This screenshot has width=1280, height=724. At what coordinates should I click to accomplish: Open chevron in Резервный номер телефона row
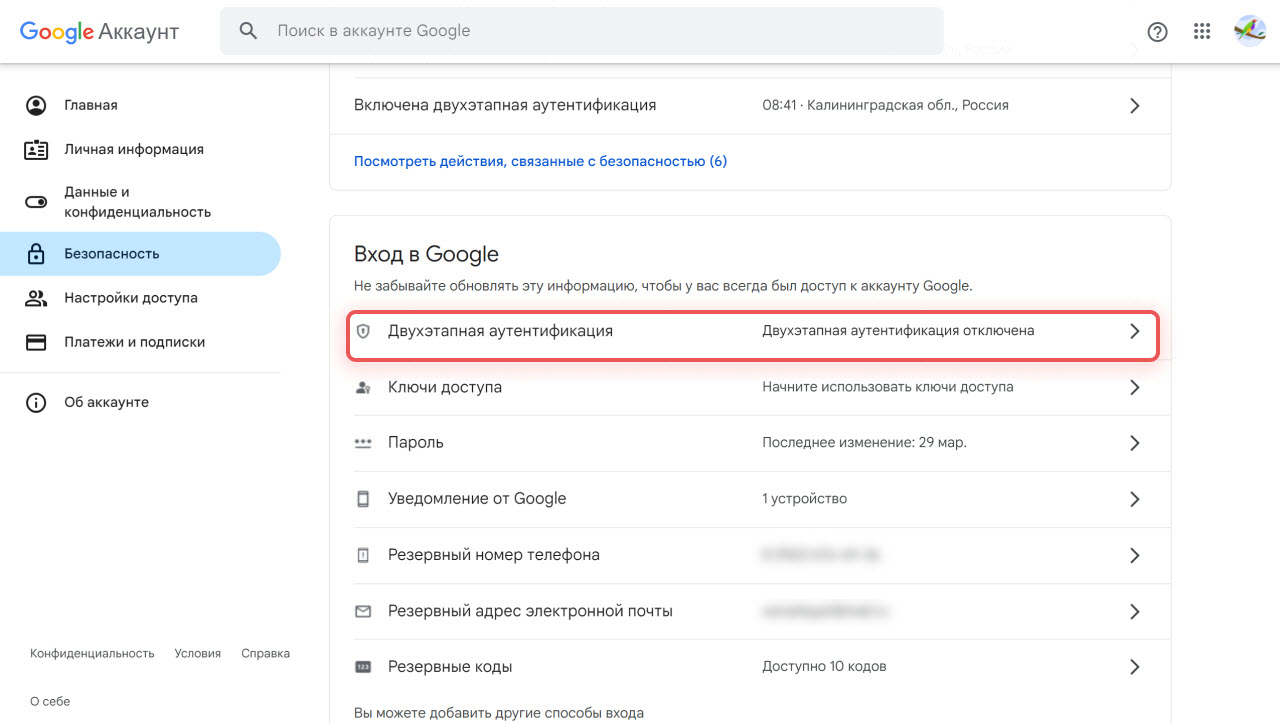(x=1134, y=555)
